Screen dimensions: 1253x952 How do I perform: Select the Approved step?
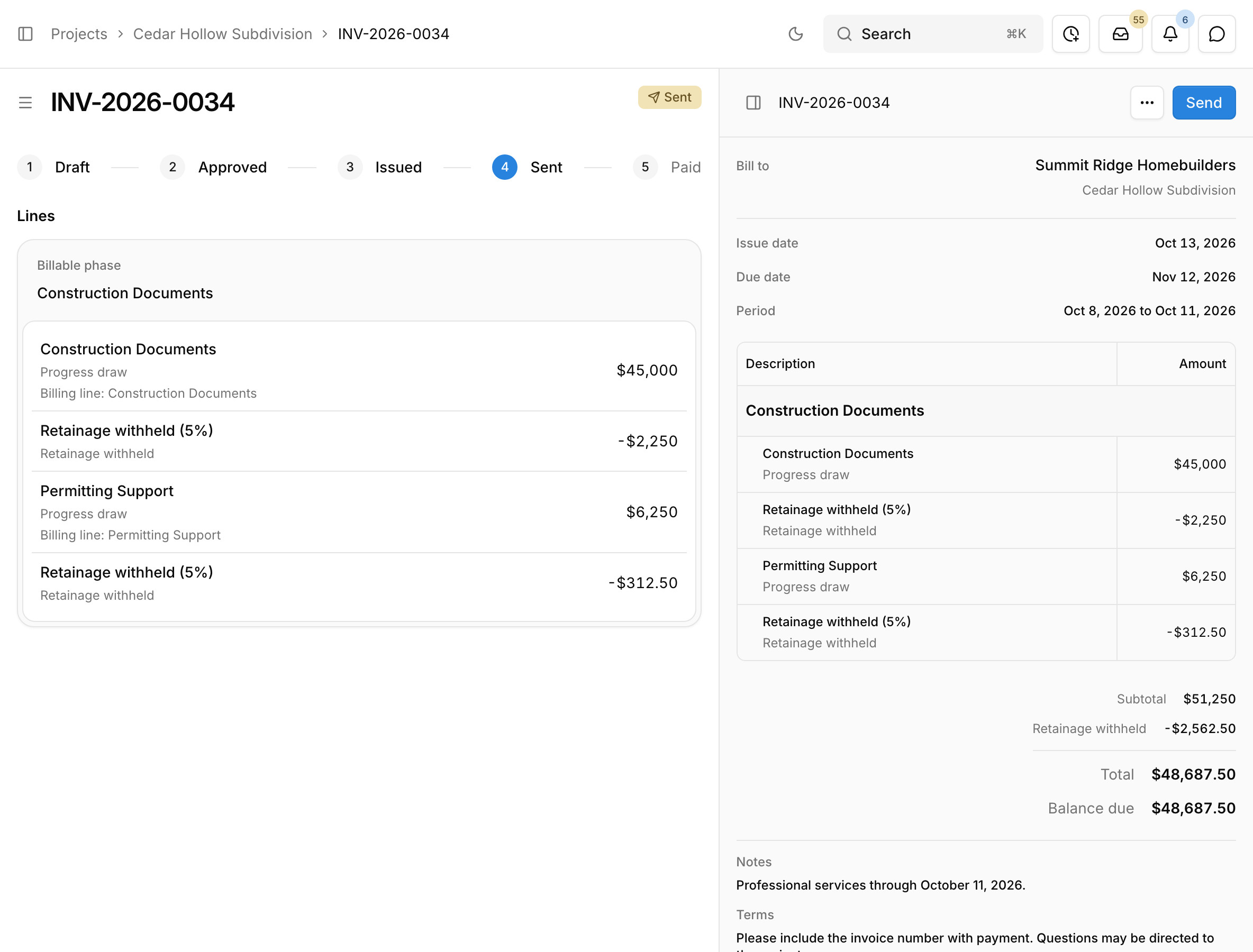click(214, 167)
